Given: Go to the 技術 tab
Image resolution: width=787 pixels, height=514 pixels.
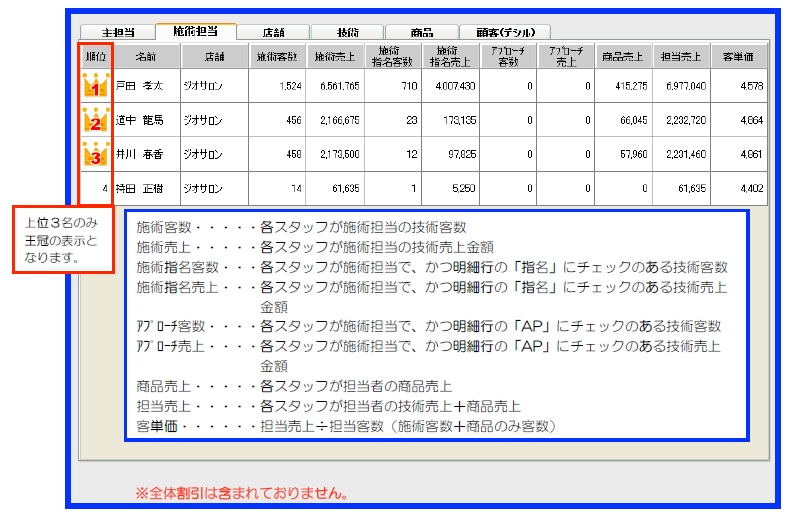Looking at the screenshot, I should 347,32.
